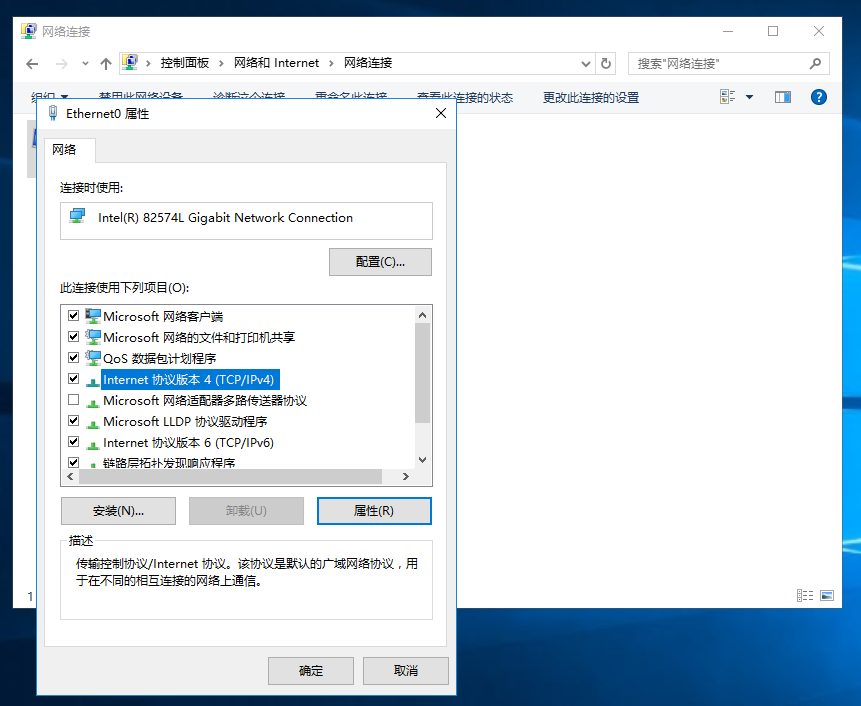861x706 pixels.
Task: Cancel with the 取消 button
Action: click(406, 671)
